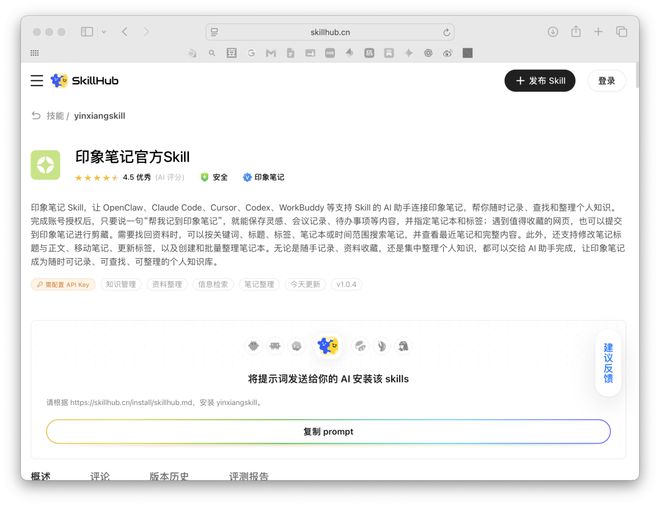Select the central SkillHub agent icon
Viewport: 660px width, 506px height.
click(x=328, y=346)
